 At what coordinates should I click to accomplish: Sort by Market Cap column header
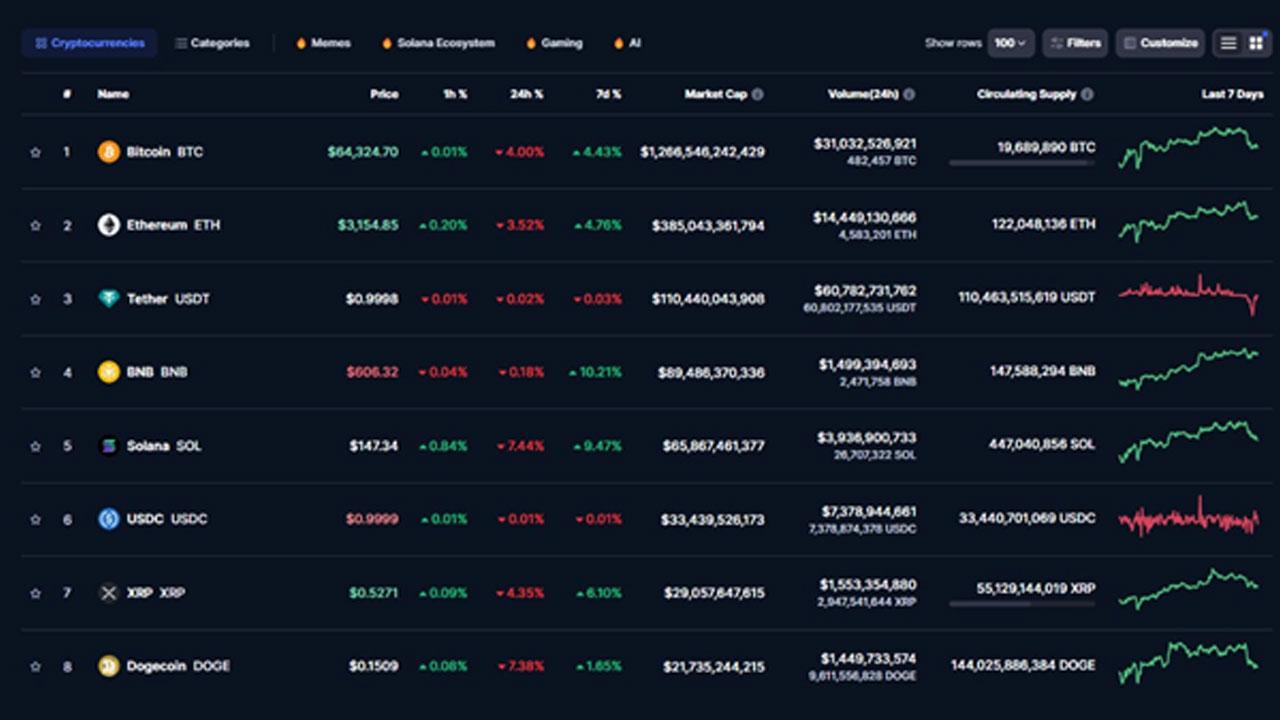(715, 94)
